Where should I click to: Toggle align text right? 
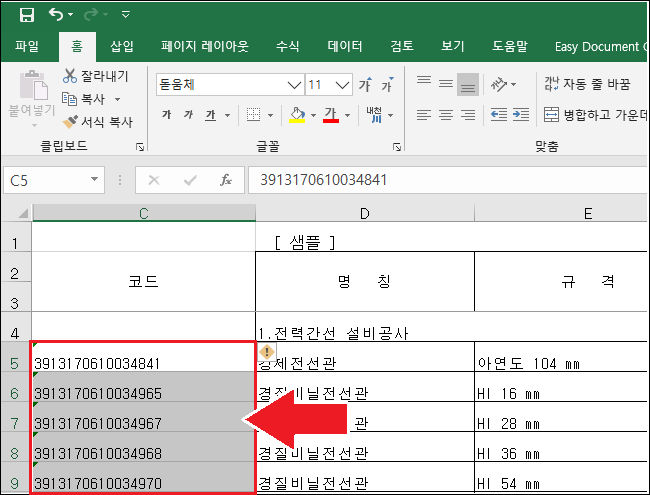[468, 115]
